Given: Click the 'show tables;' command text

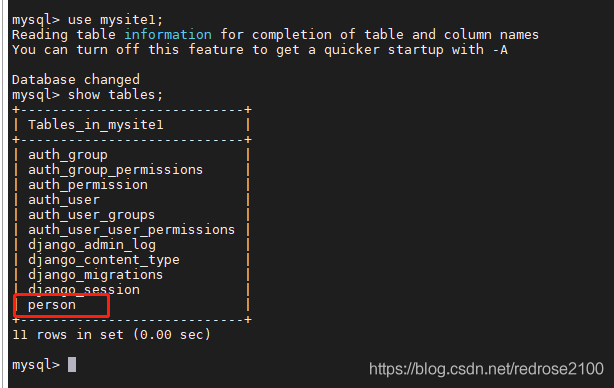Looking at the screenshot, I should (x=116, y=95).
